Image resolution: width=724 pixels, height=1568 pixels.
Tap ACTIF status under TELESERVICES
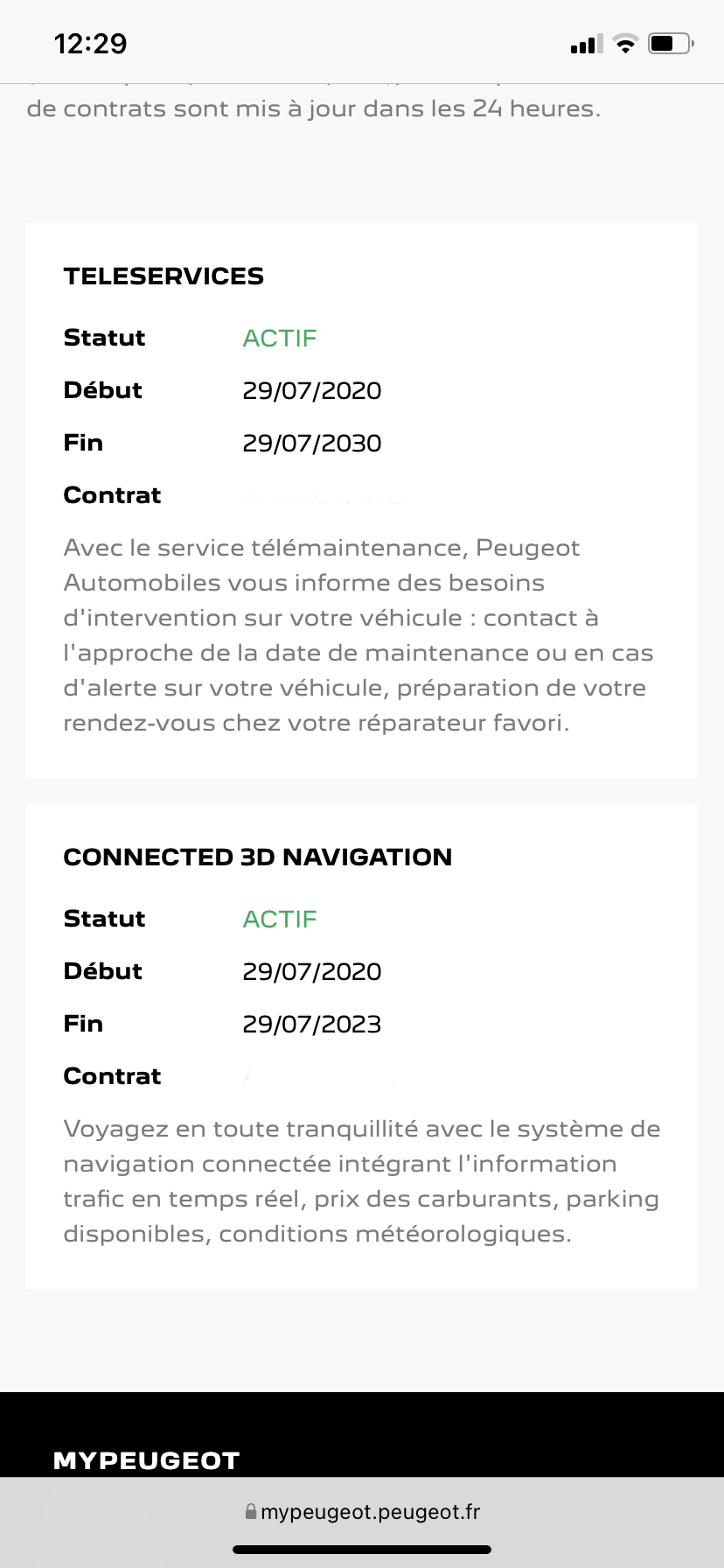280,339
